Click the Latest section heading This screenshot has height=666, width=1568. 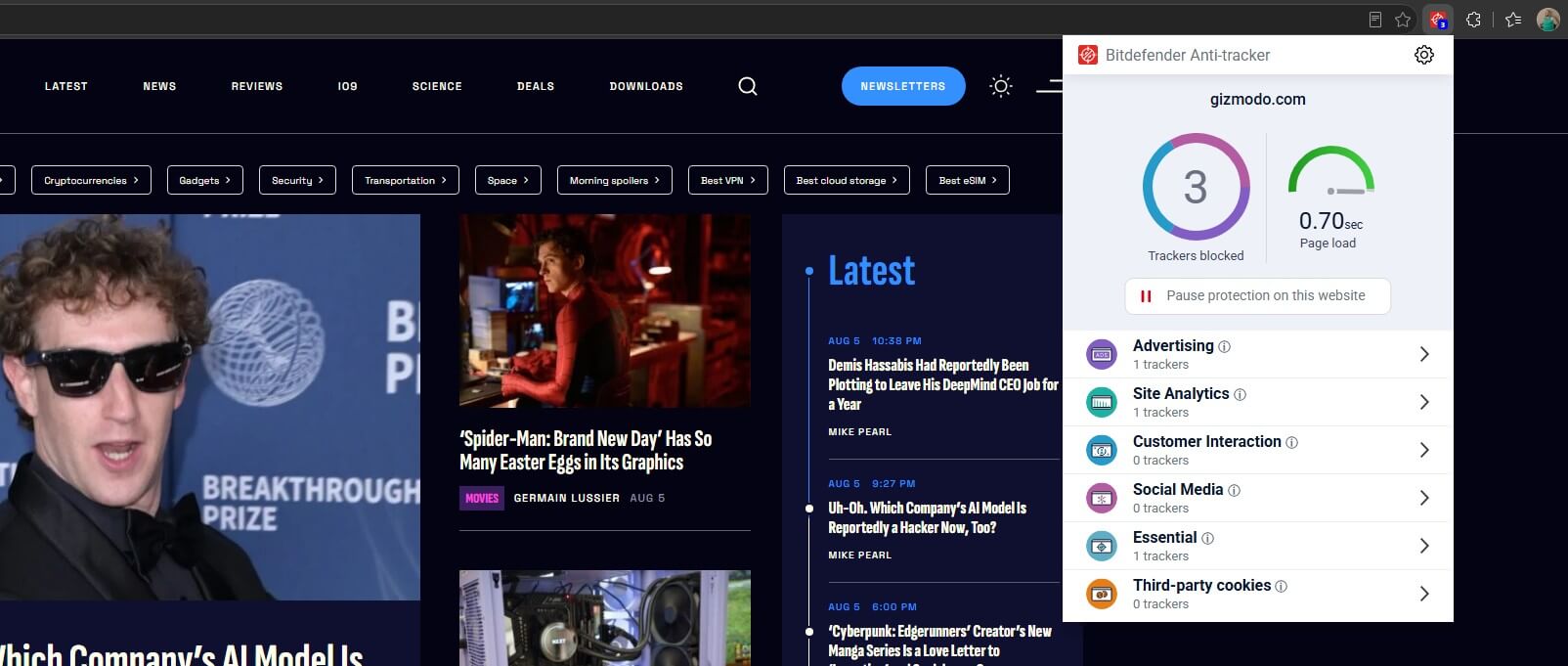tap(872, 270)
